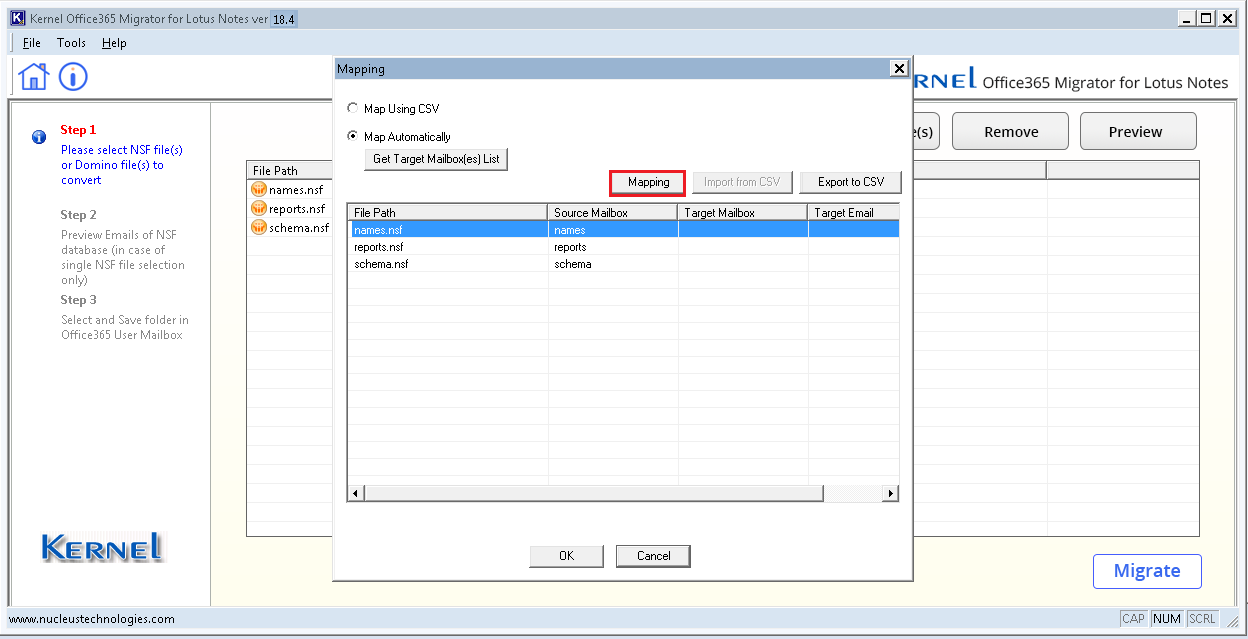Click the horizontal scrollbar thumb of mapping table
1248x639 pixels.
tap(594, 493)
